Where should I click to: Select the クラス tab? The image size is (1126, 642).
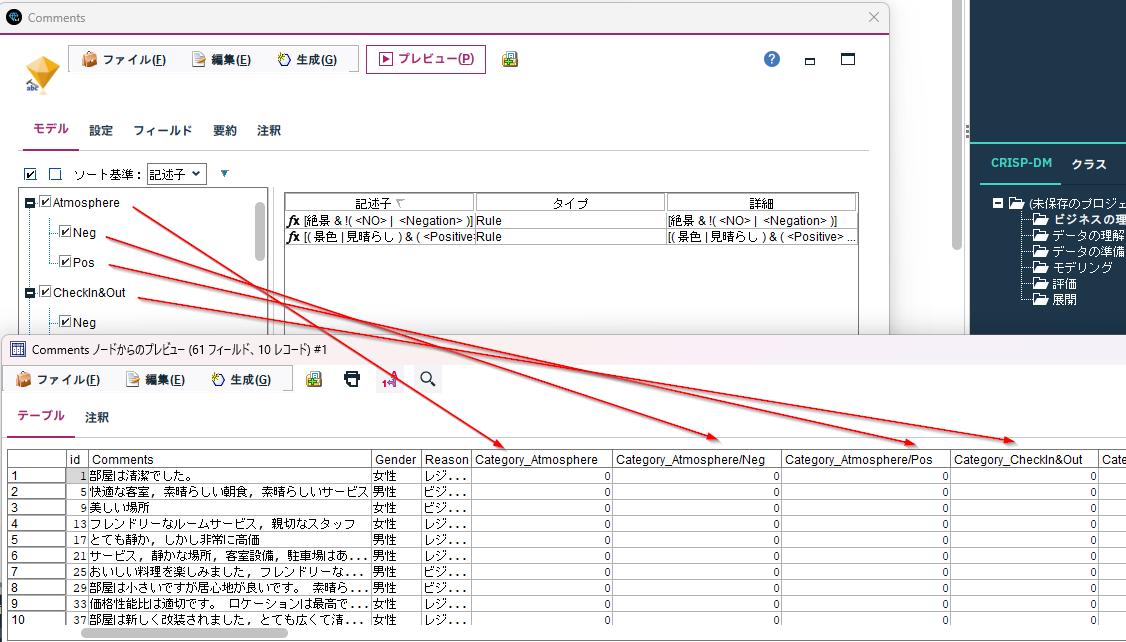1089,164
